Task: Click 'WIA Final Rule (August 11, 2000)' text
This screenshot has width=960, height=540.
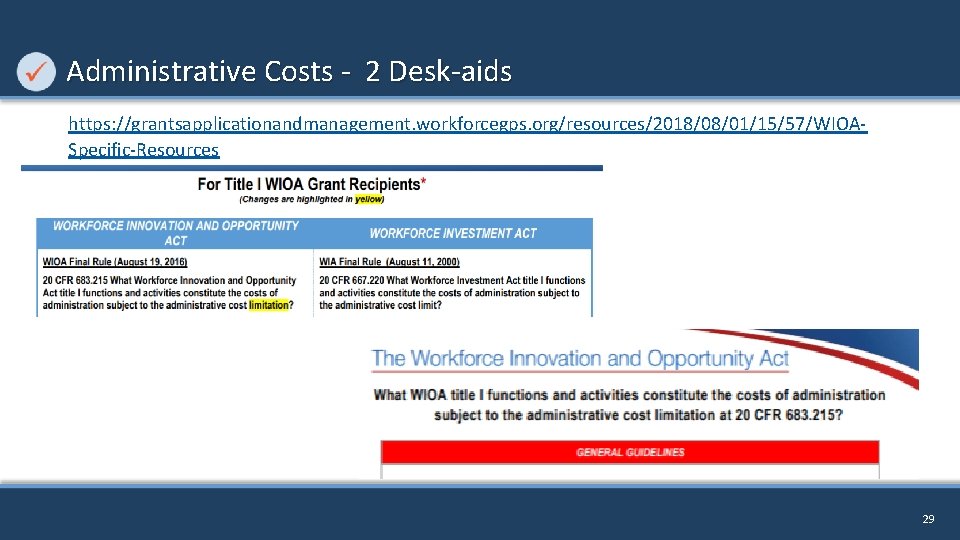Action: (389, 261)
